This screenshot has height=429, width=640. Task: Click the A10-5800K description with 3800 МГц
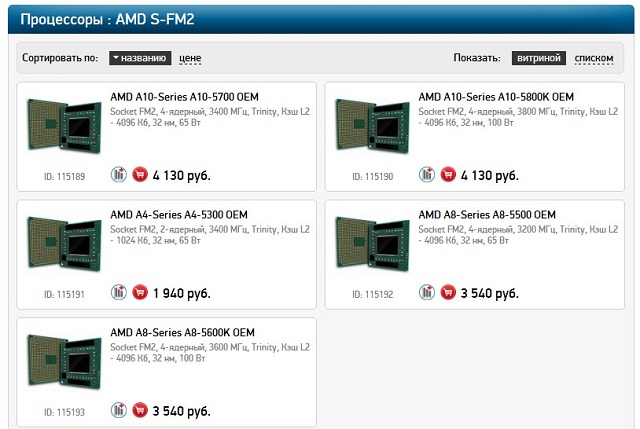pyautogui.click(x=518, y=117)
